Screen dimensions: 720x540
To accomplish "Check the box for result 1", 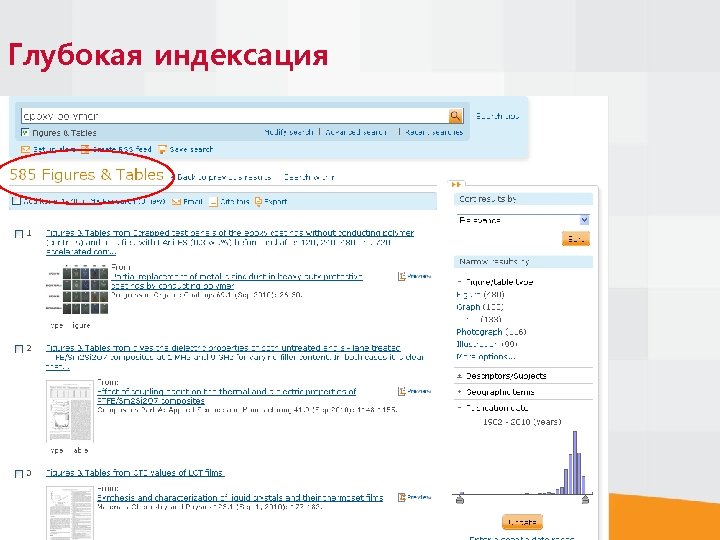I will click(x=19, y=234).
